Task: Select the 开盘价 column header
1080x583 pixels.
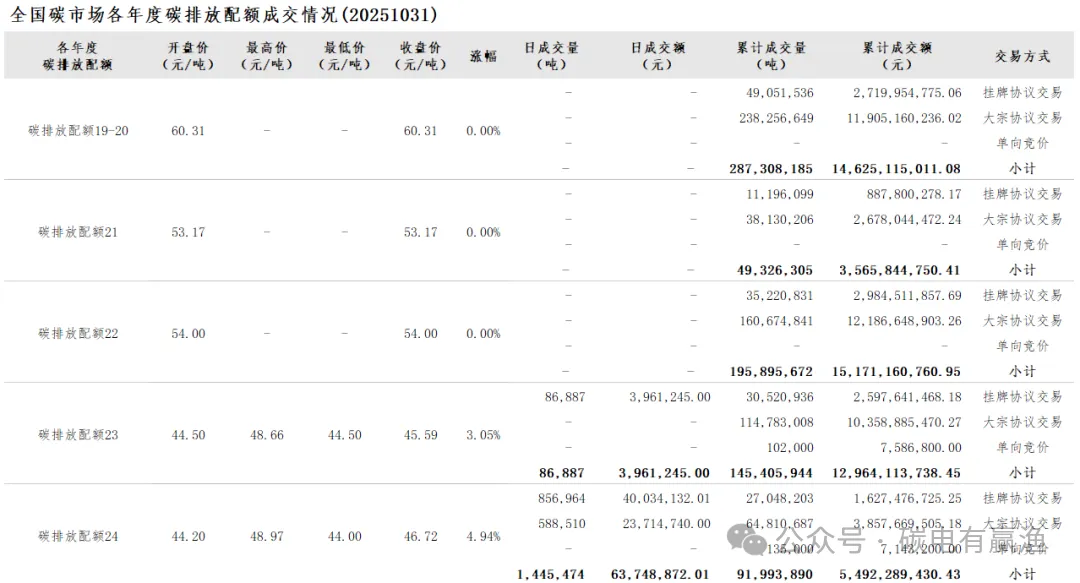Action: [x=188, y=56]
